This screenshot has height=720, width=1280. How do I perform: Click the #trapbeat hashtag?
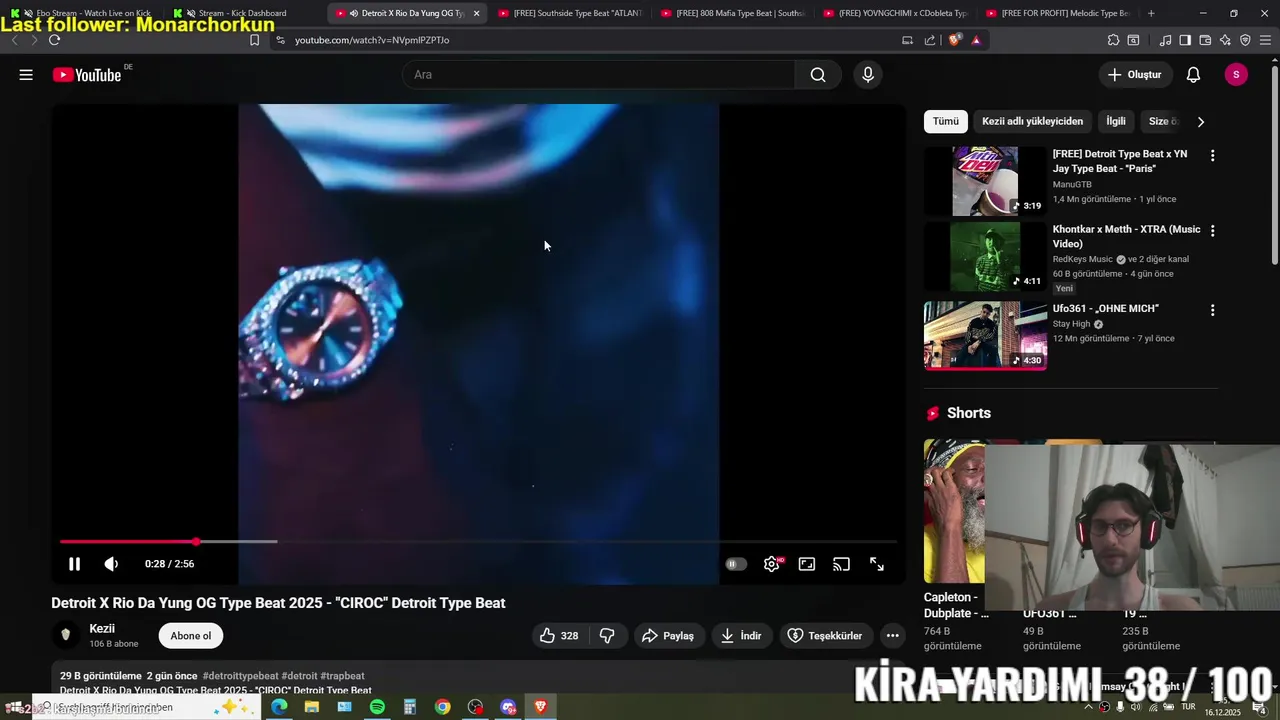342,676
